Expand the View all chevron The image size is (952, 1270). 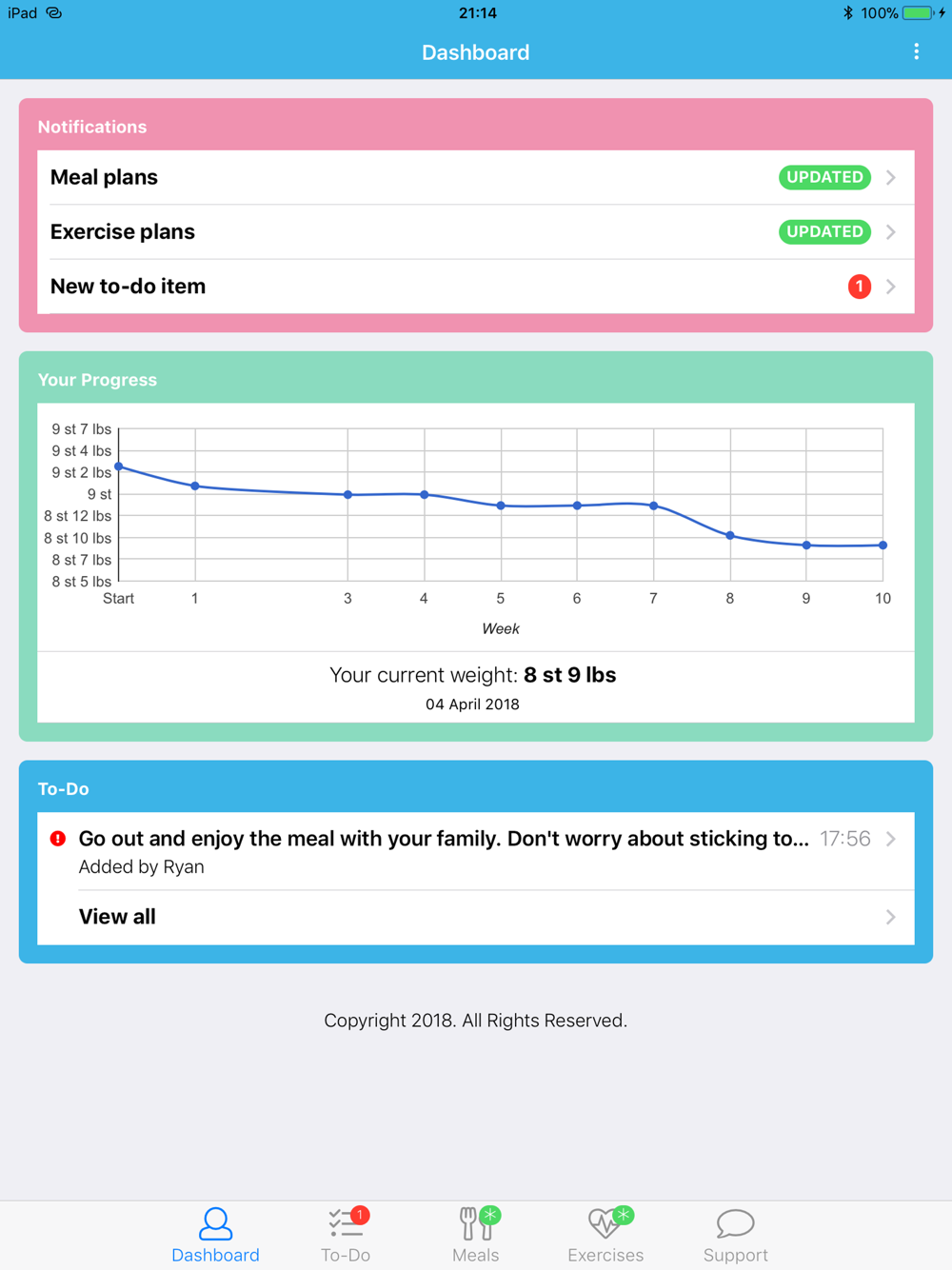tap(891, 917)
